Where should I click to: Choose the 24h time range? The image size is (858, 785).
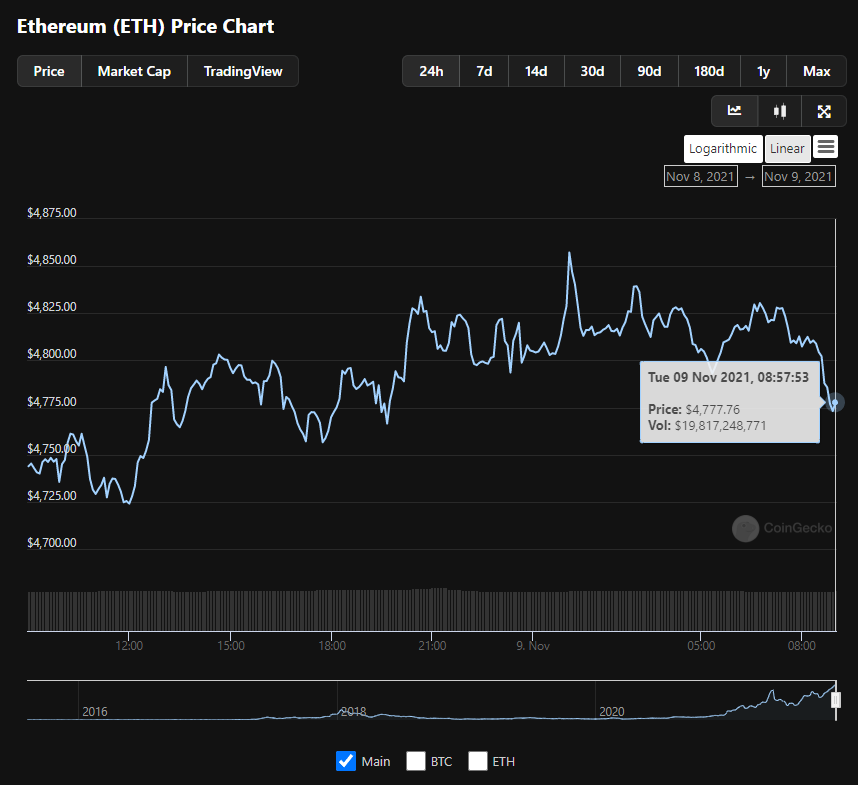pyautogui.click(x=431, y=71)
